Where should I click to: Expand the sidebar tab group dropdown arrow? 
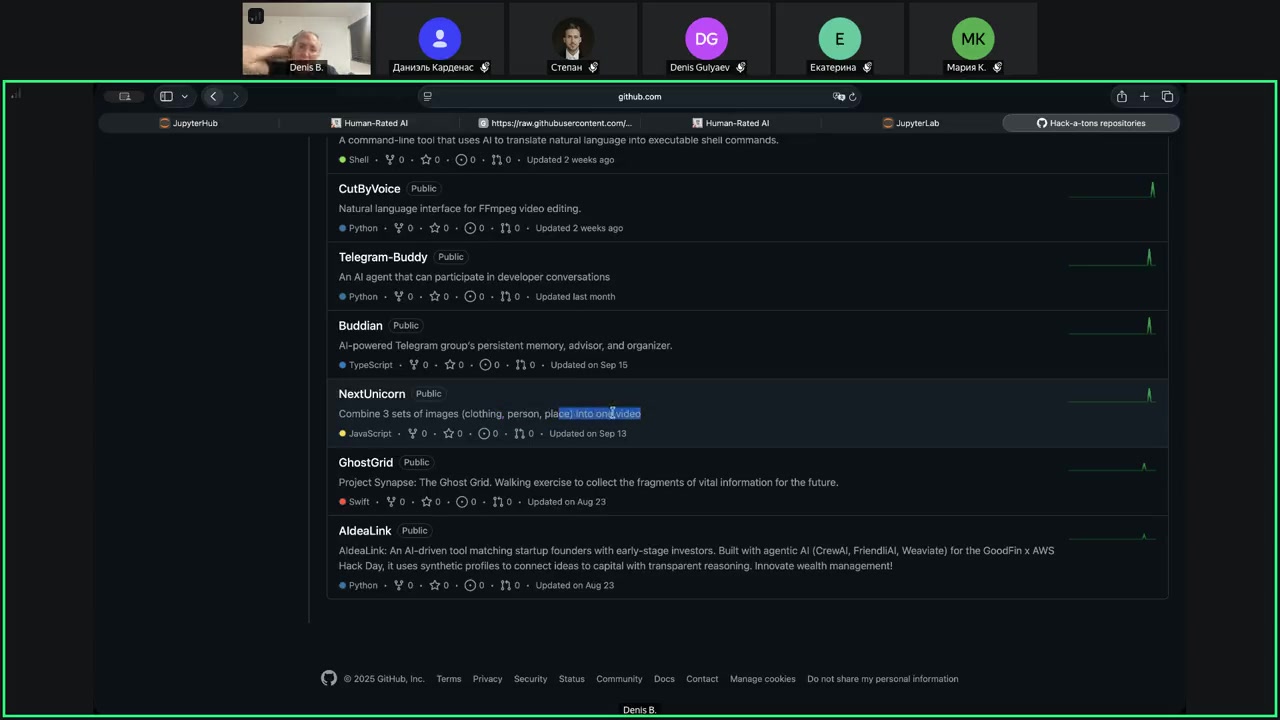click(x=184, y=97)
